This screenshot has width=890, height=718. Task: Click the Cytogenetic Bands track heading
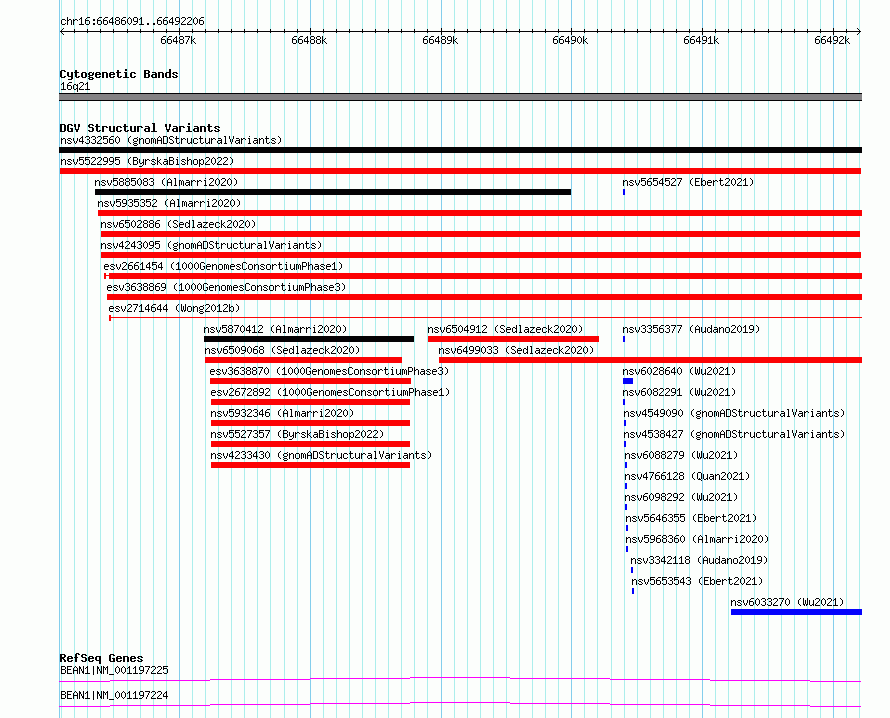(119, 74)
